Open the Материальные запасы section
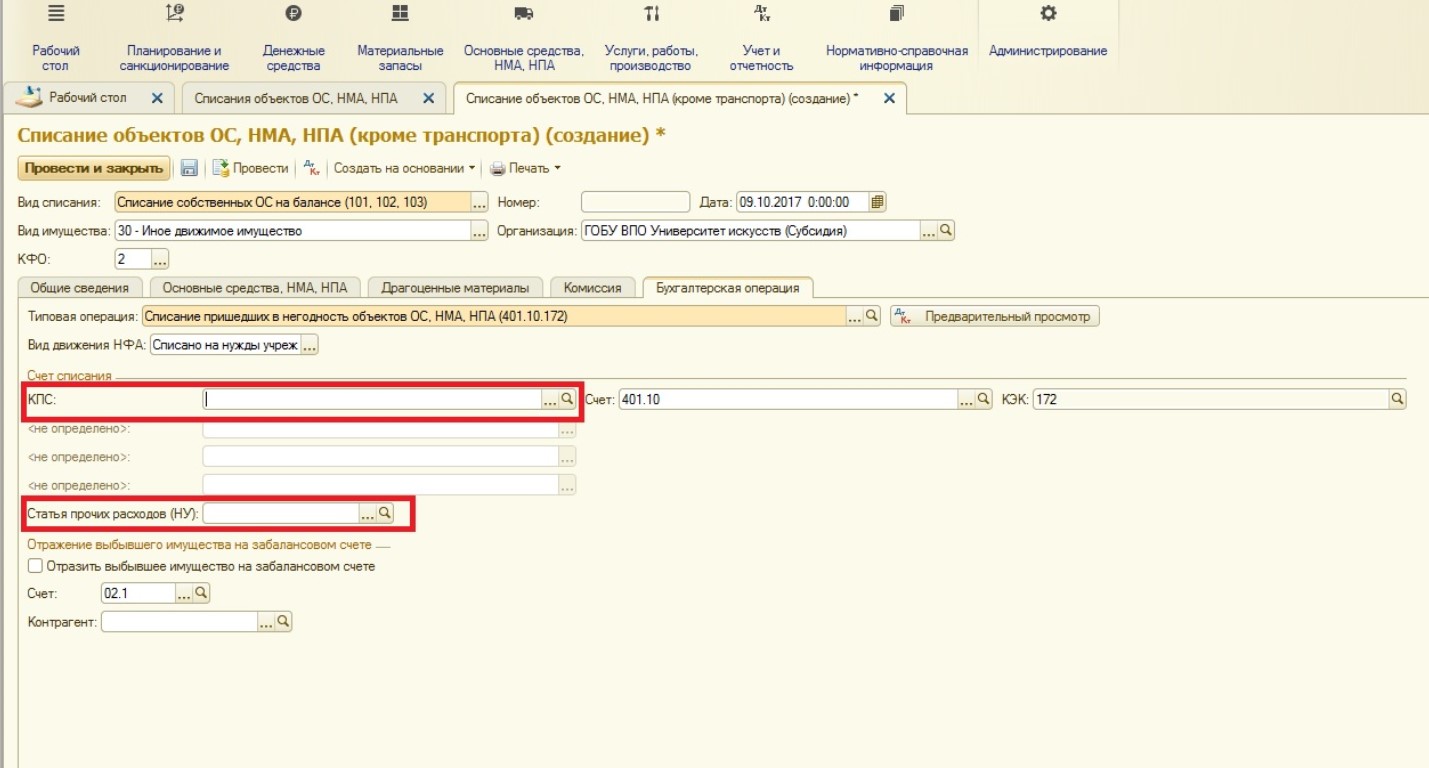 click(400, 40)
